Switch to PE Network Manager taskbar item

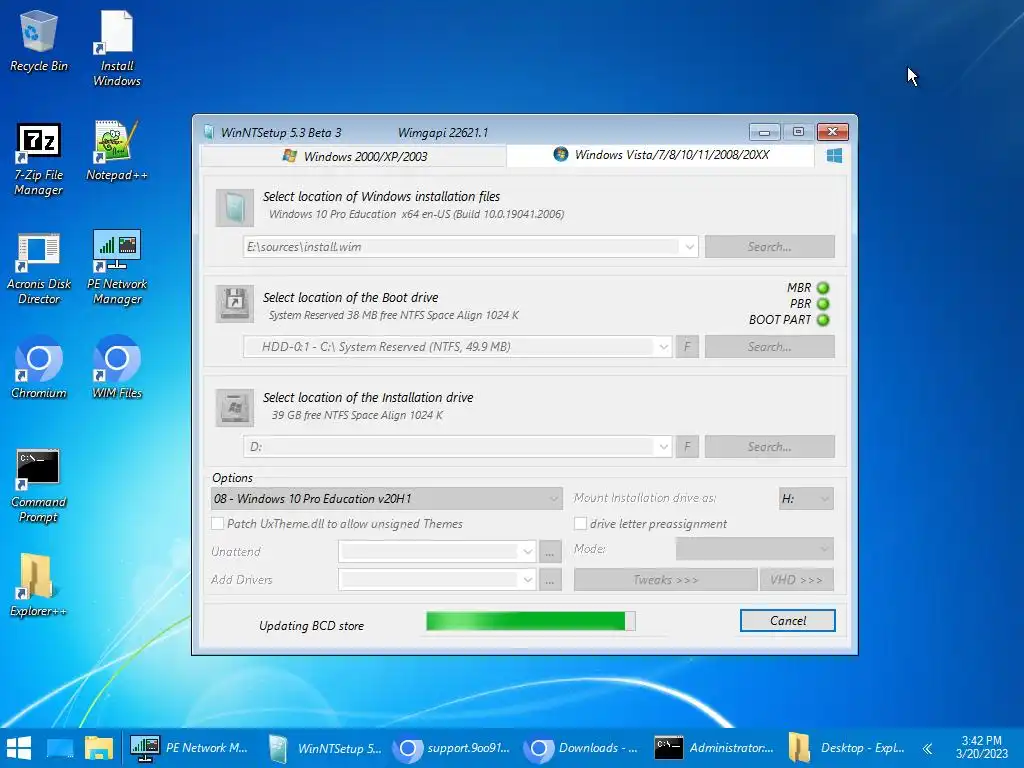click(189, 748)
